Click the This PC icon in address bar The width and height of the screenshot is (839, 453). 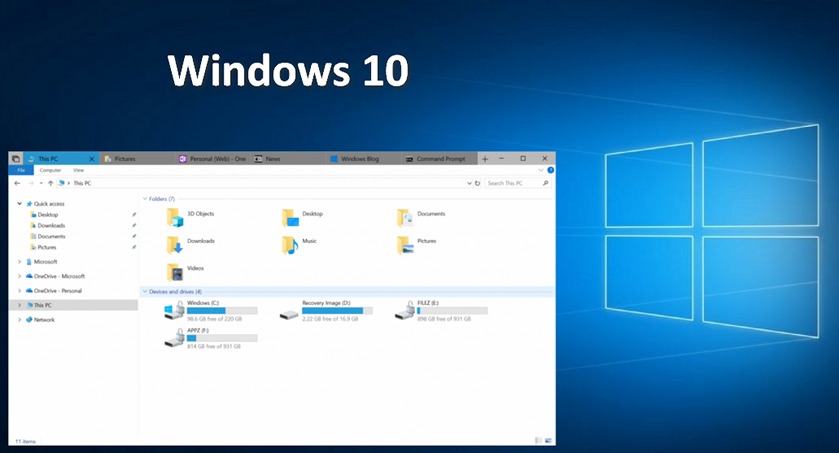[62, 183]
